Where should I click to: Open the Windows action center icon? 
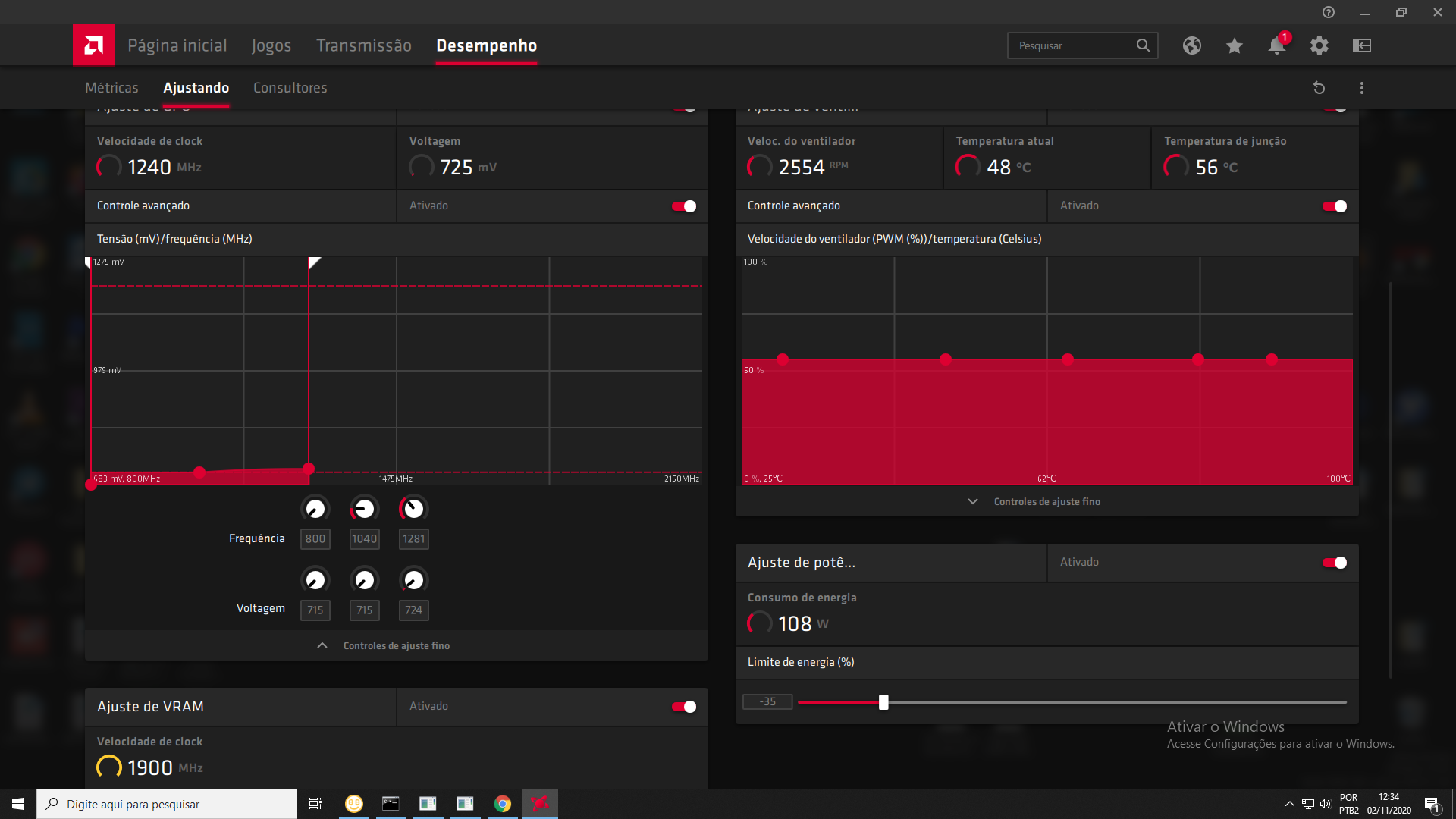point(1432,805)
